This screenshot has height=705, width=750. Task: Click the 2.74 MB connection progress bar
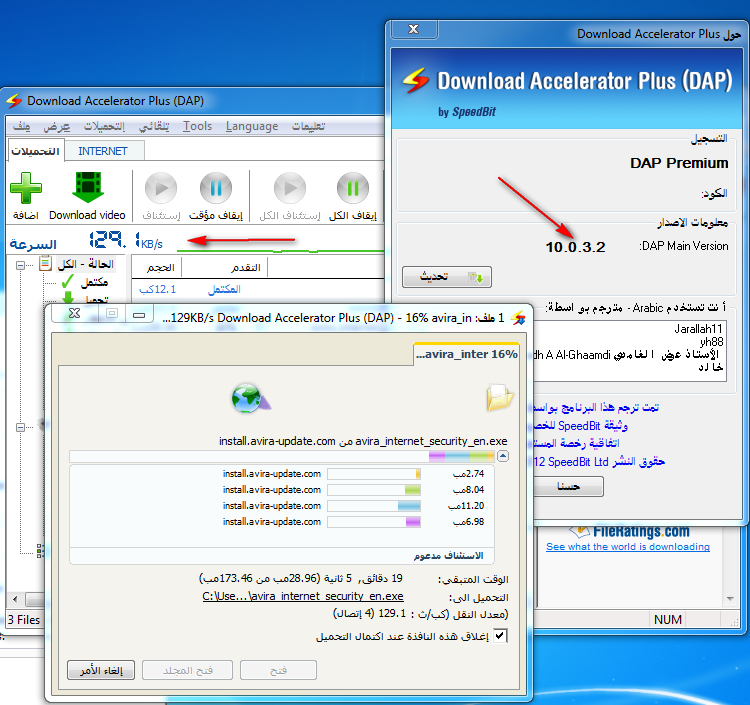click(374, 474)
